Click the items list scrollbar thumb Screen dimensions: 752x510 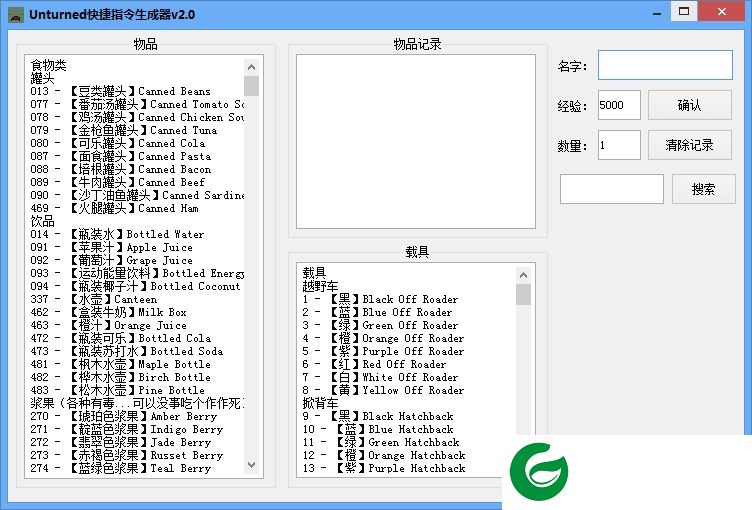point(251,86)
